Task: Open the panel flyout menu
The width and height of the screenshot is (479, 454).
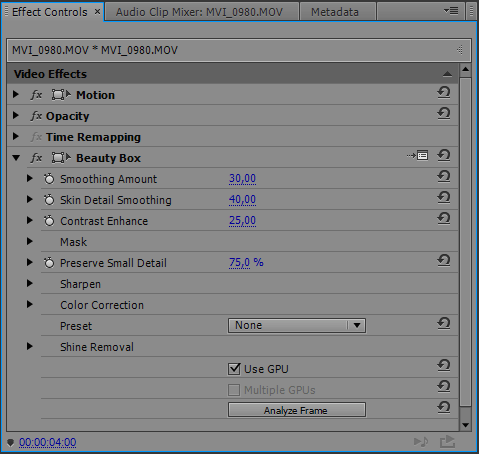Action: point(451,11)
